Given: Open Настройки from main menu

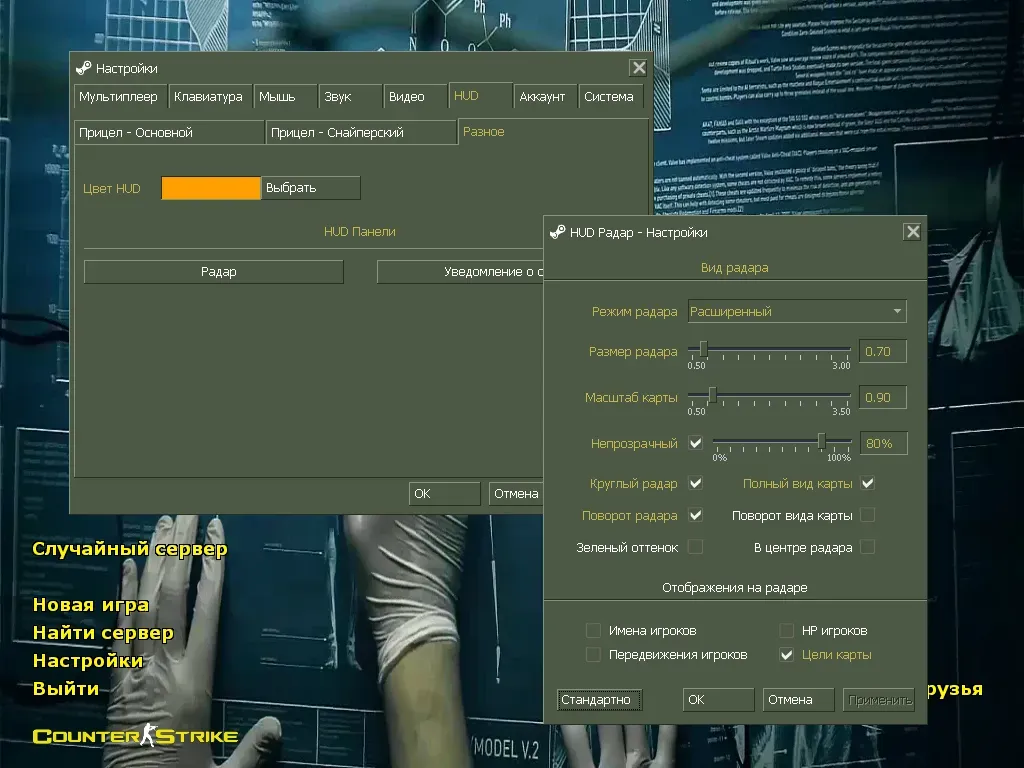Looking at the screenshot, I should click(x=88, y=661).
